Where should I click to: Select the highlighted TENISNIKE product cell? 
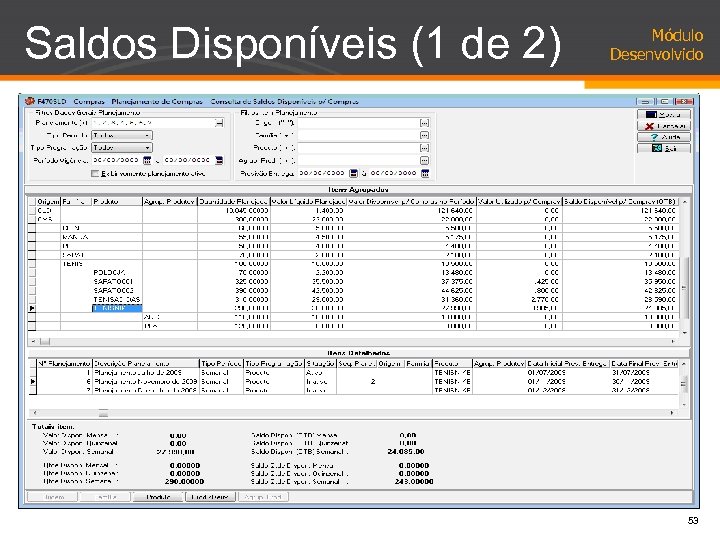point(117,308)
